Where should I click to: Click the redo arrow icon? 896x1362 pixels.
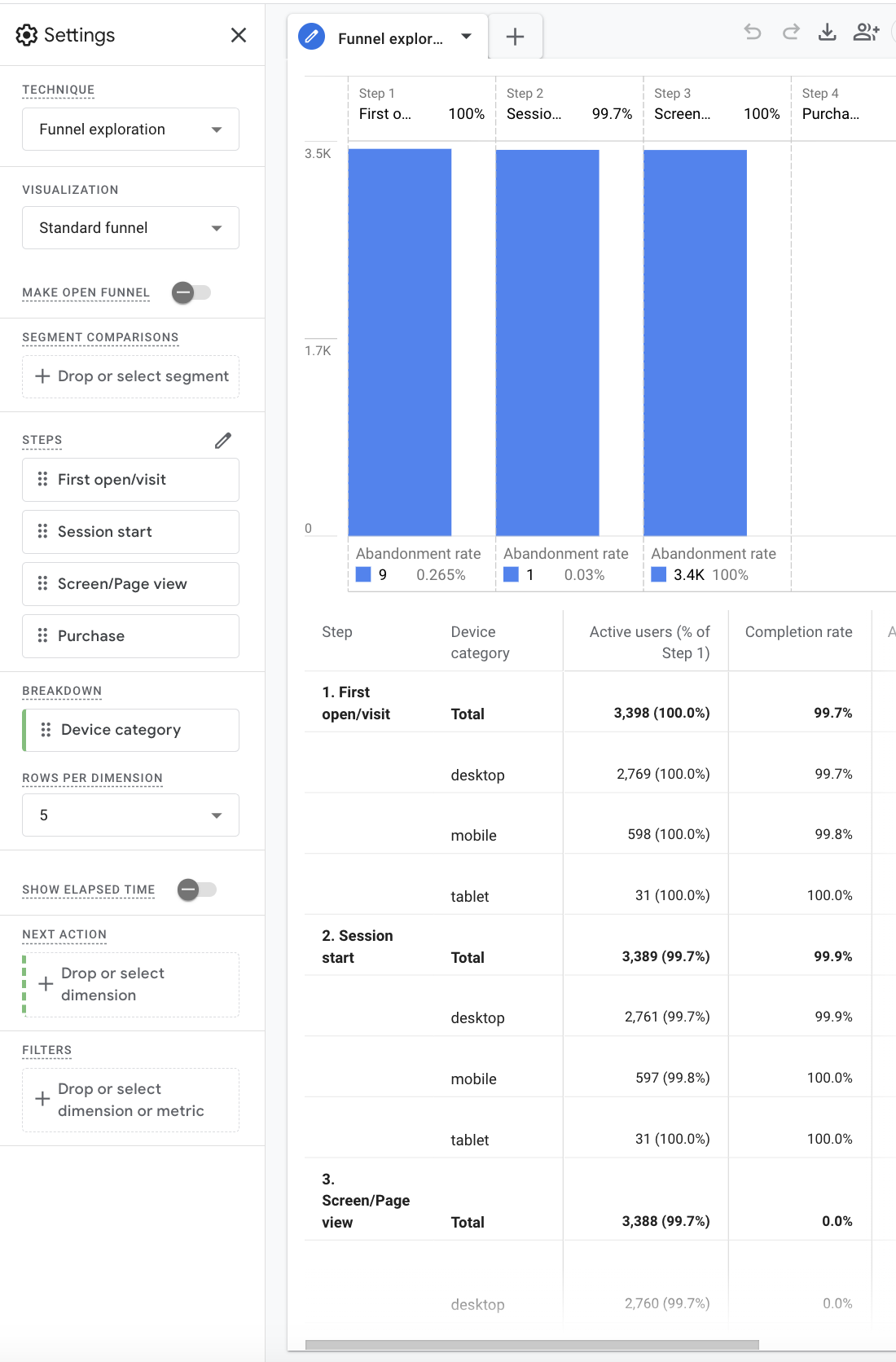pyautogui.click(x=790, y=33)
